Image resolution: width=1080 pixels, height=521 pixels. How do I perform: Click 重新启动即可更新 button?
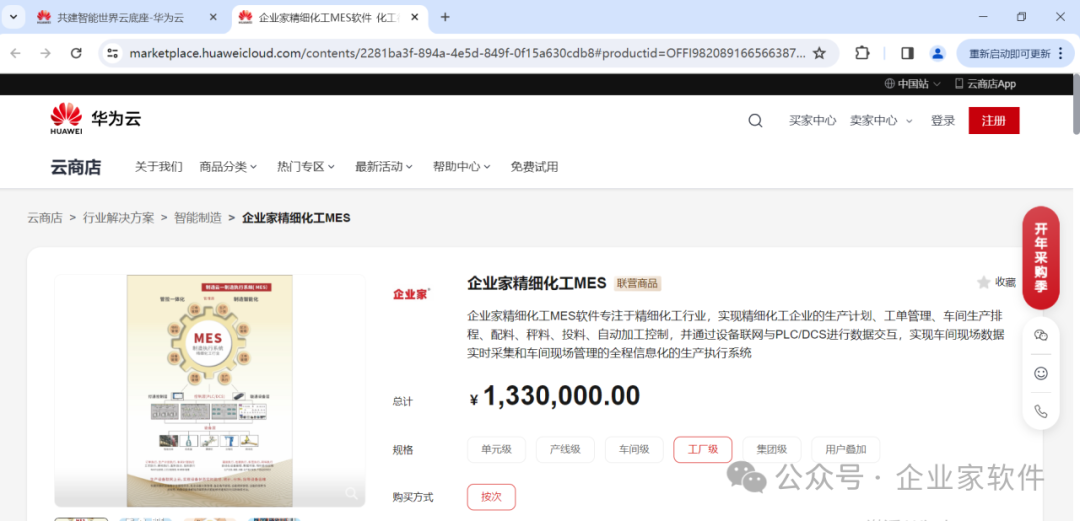[1010, 53]
